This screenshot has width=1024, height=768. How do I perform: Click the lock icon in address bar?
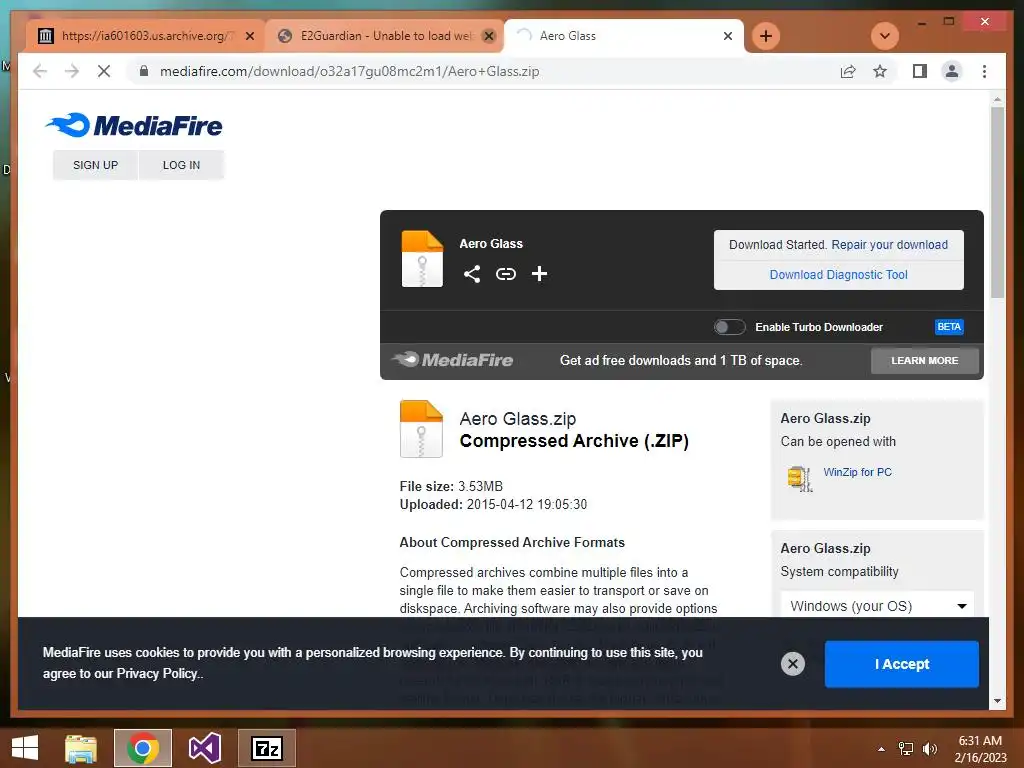pyautogui.click(x=144, y=71)
